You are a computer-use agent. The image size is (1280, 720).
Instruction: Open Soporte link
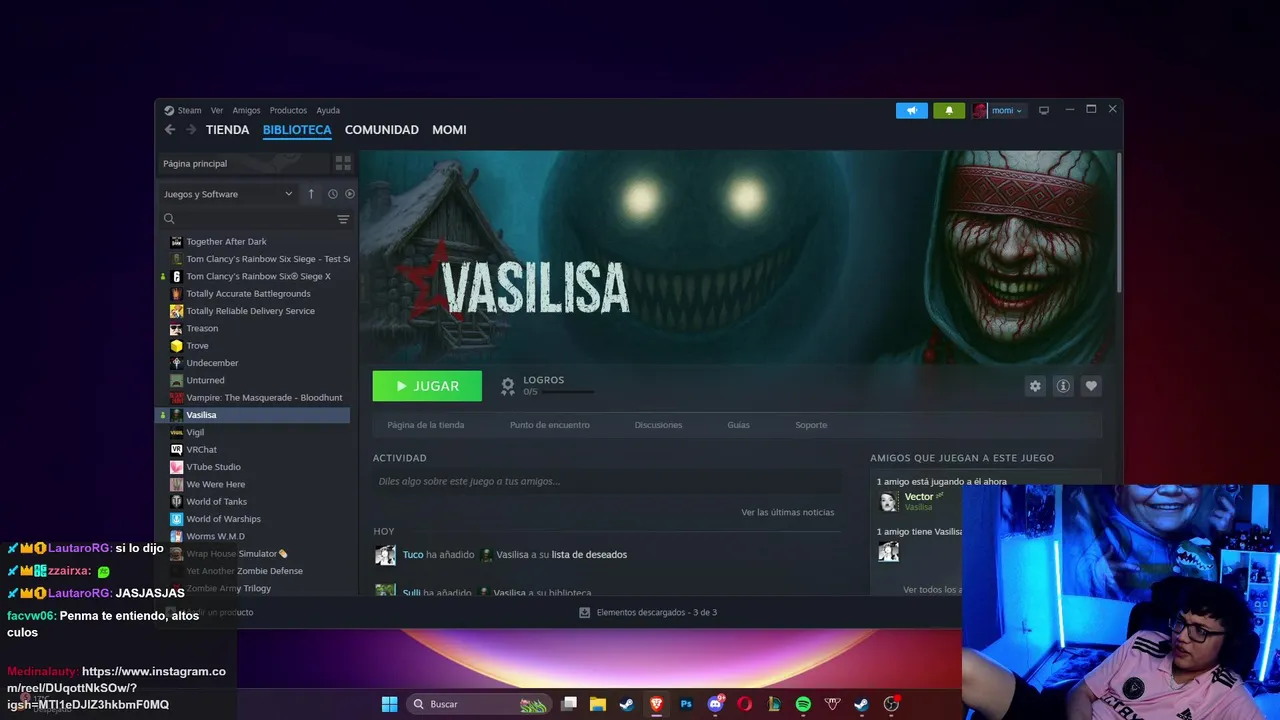tap(811, 425)
